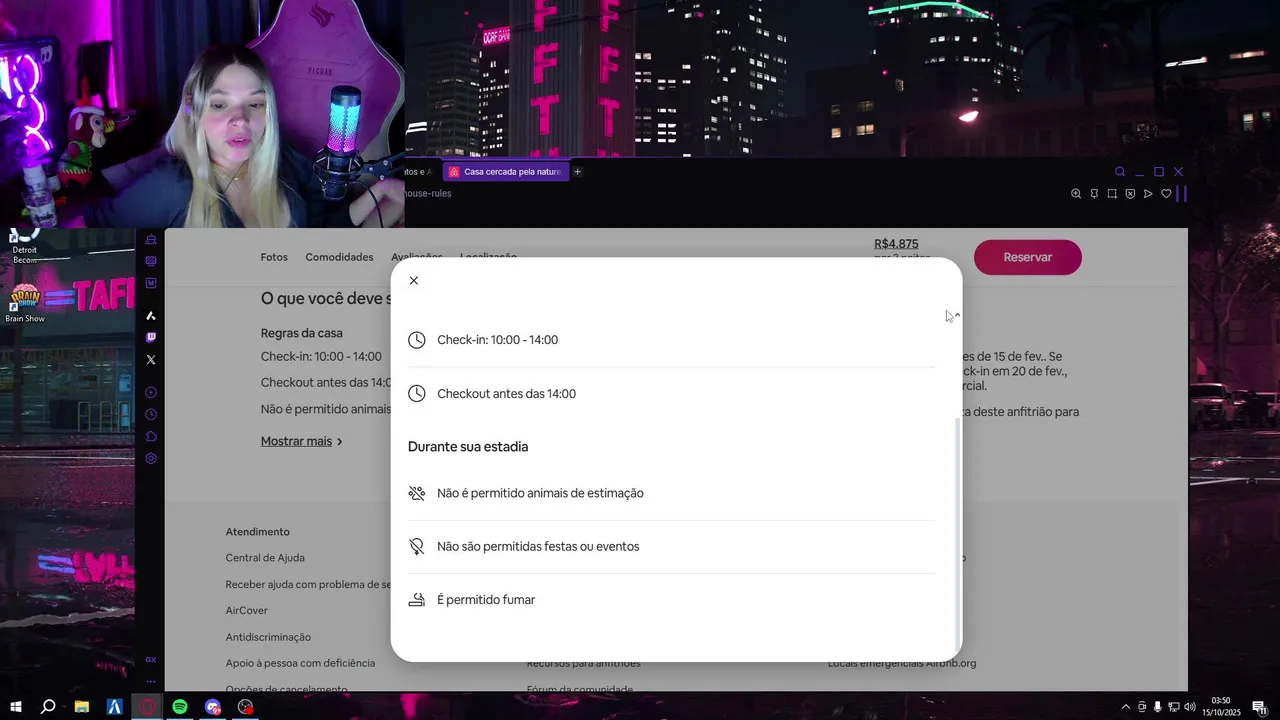1280x720 pixels.
Task: Open the Antidiscriminação footer link
Action: click(268, 637)
